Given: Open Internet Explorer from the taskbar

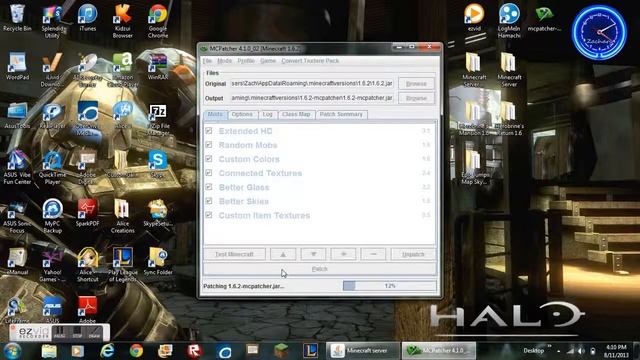Looking at the screenshot, I should 107,351.
